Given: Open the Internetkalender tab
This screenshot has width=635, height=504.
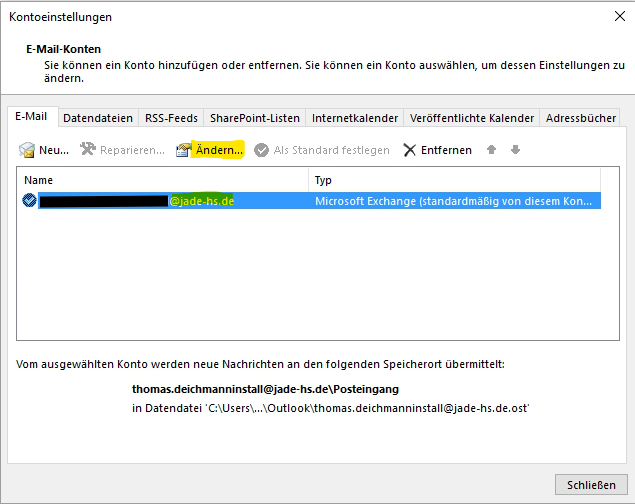Looking at the screenshot, I should click(355, 118).
